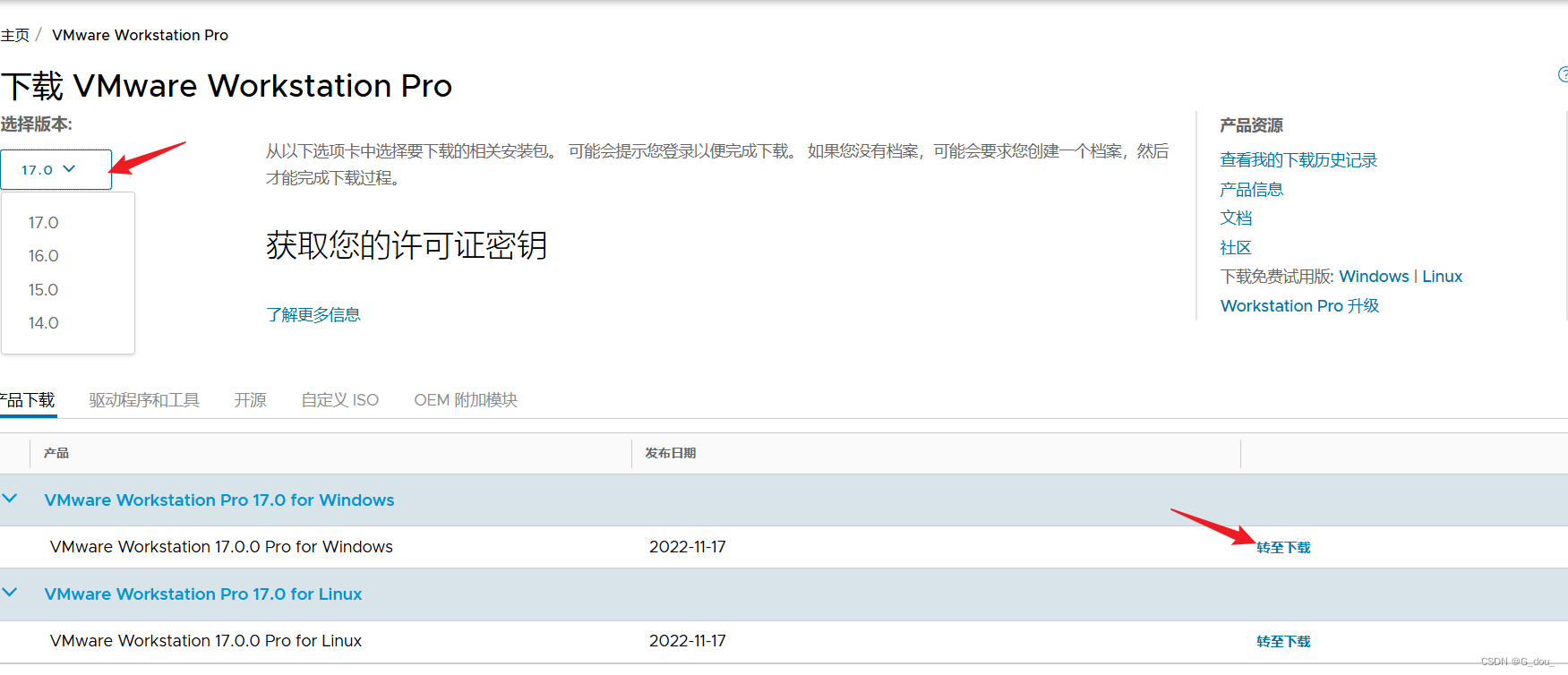This screenshot has height=675, width=1568.
Task: Click the 2022-11-17 date in Linux row
Action: coord(688,641)
